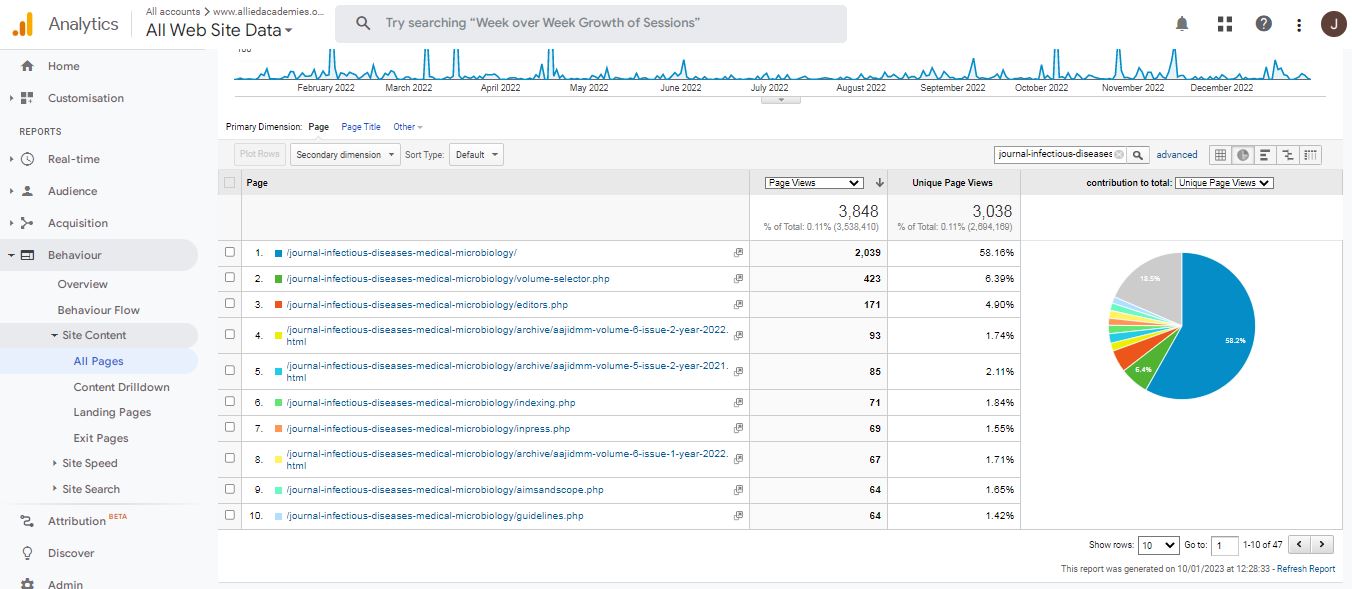1352x589 pixels.
Task: Switch to the data table view icon
Action: point(1220,155)
